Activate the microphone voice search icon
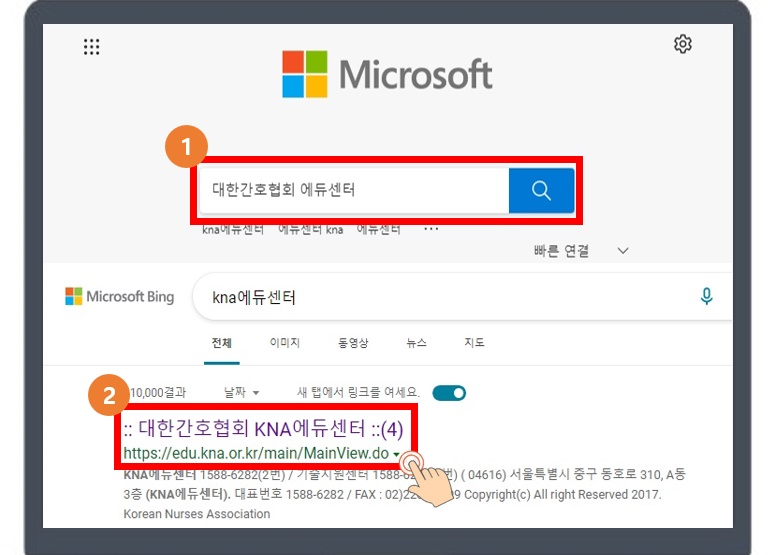Viewport: 775px width, 555px height. (706, 297)
